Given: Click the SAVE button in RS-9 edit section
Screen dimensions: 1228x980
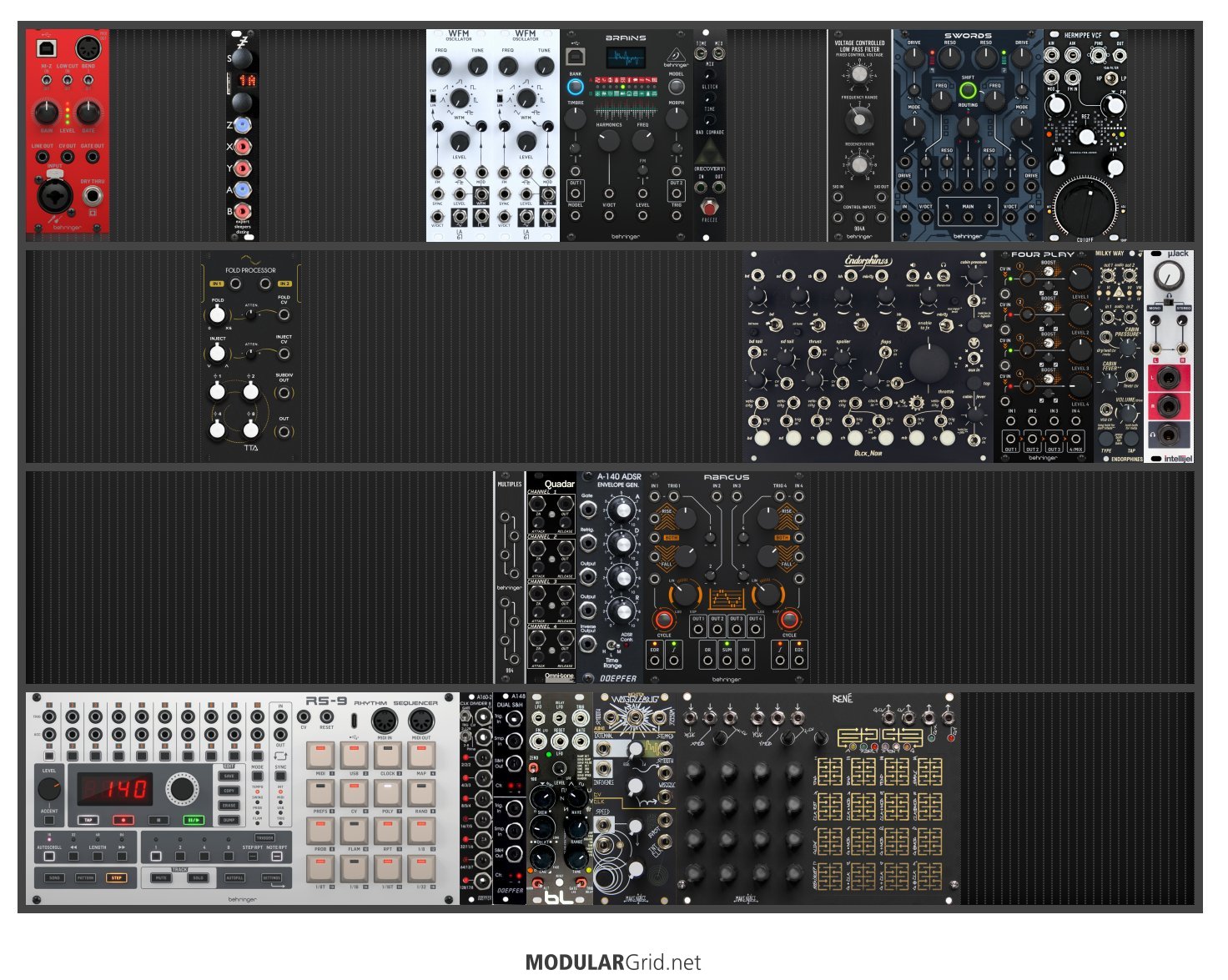Looking at the screenshot, I should pos(229,776).
